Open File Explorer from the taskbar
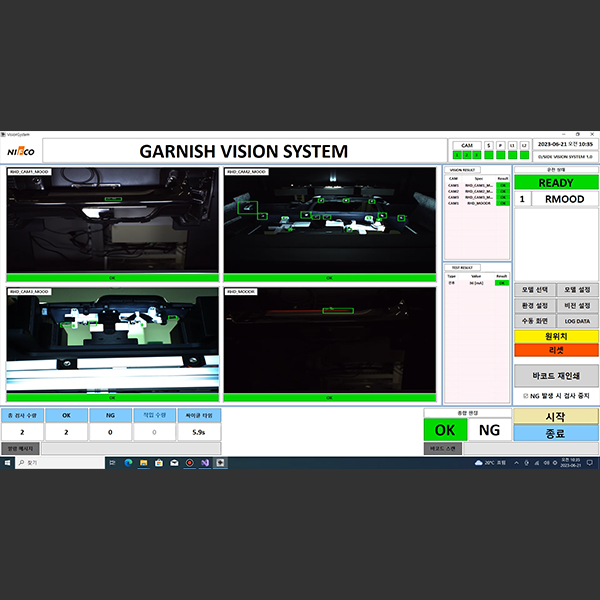This screenshot has width=600, height=600. coord(142,463)
